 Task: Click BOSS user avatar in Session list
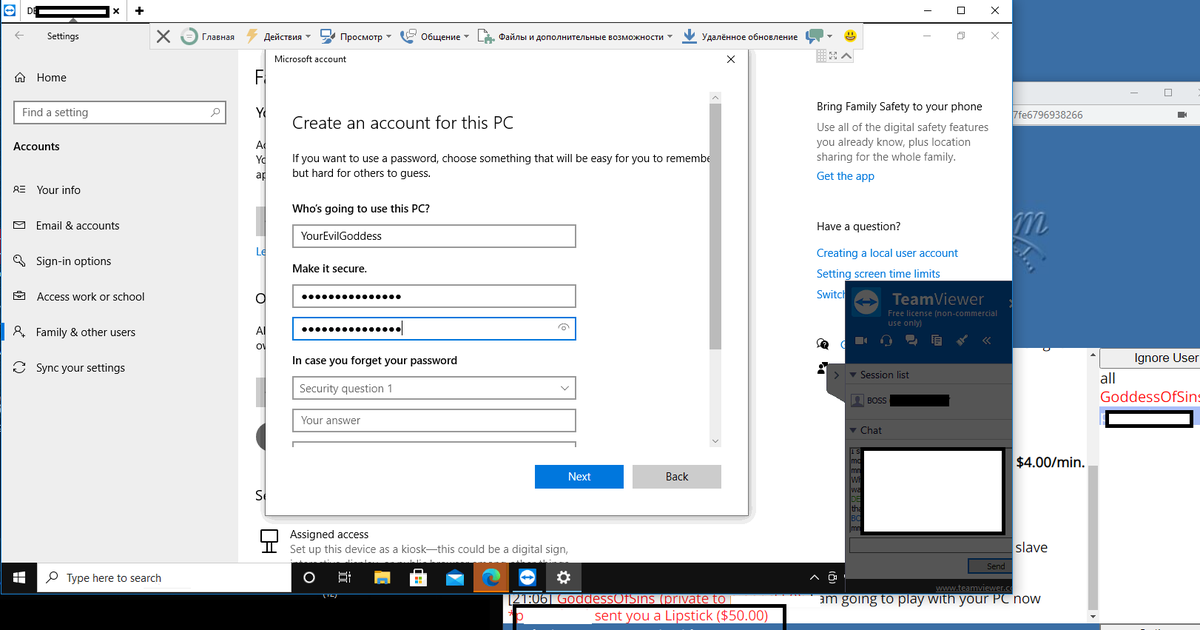tap(857, 400)
